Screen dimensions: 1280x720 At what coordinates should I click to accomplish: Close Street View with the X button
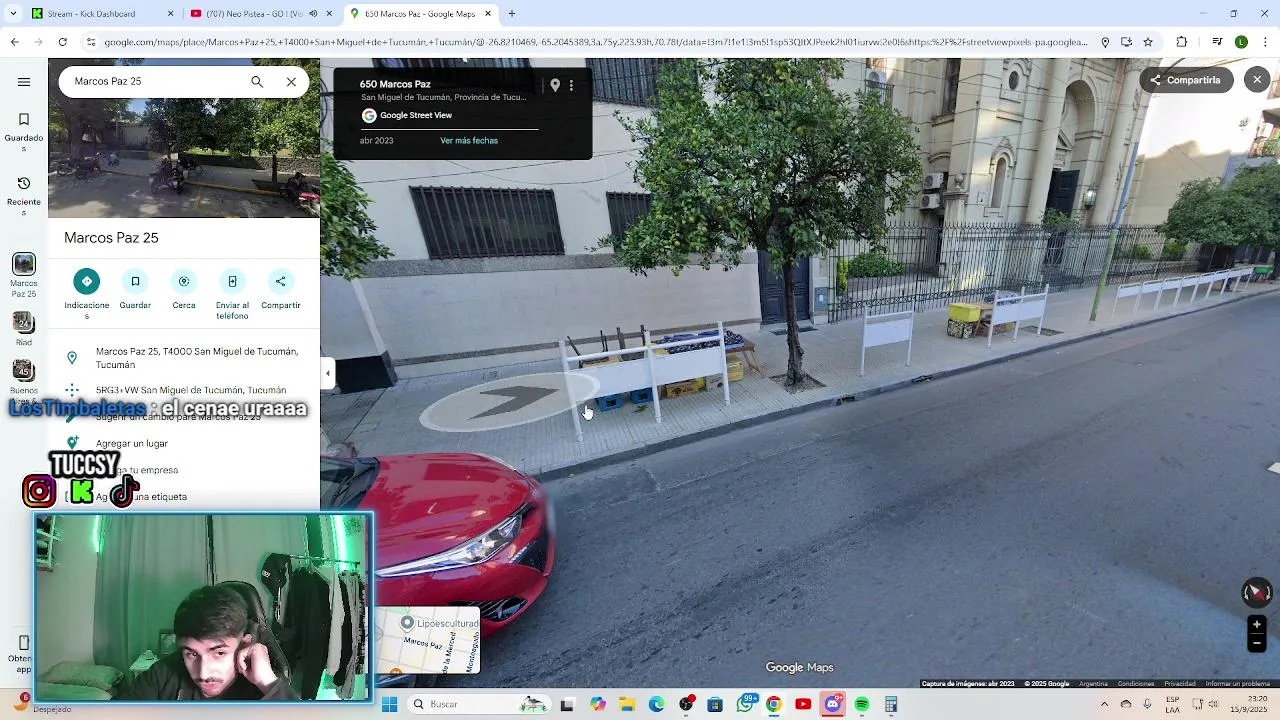tap(1257, 80)
